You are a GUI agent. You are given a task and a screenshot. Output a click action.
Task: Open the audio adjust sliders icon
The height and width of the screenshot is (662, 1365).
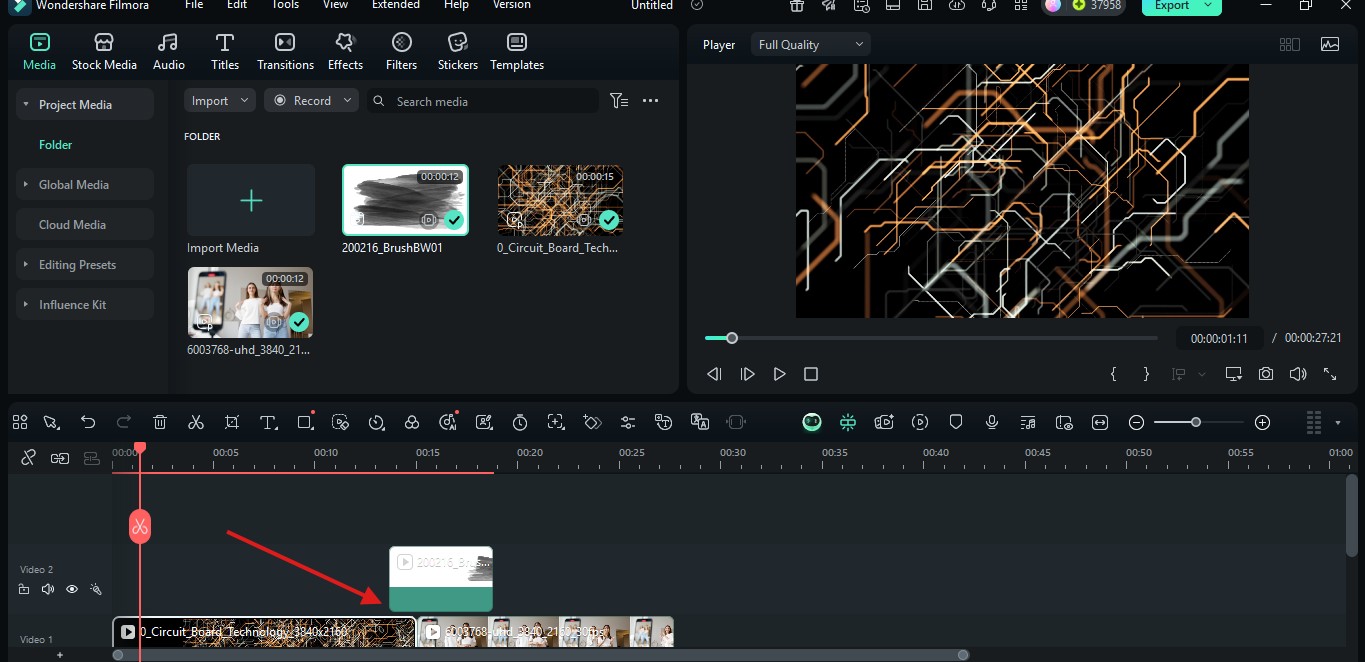pos(627,423)
